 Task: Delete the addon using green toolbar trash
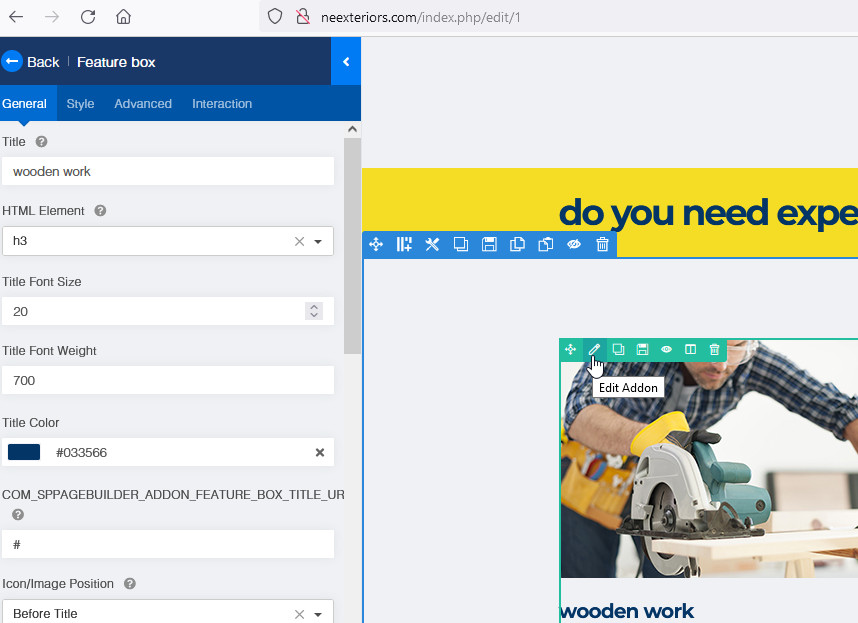(714, 350)
